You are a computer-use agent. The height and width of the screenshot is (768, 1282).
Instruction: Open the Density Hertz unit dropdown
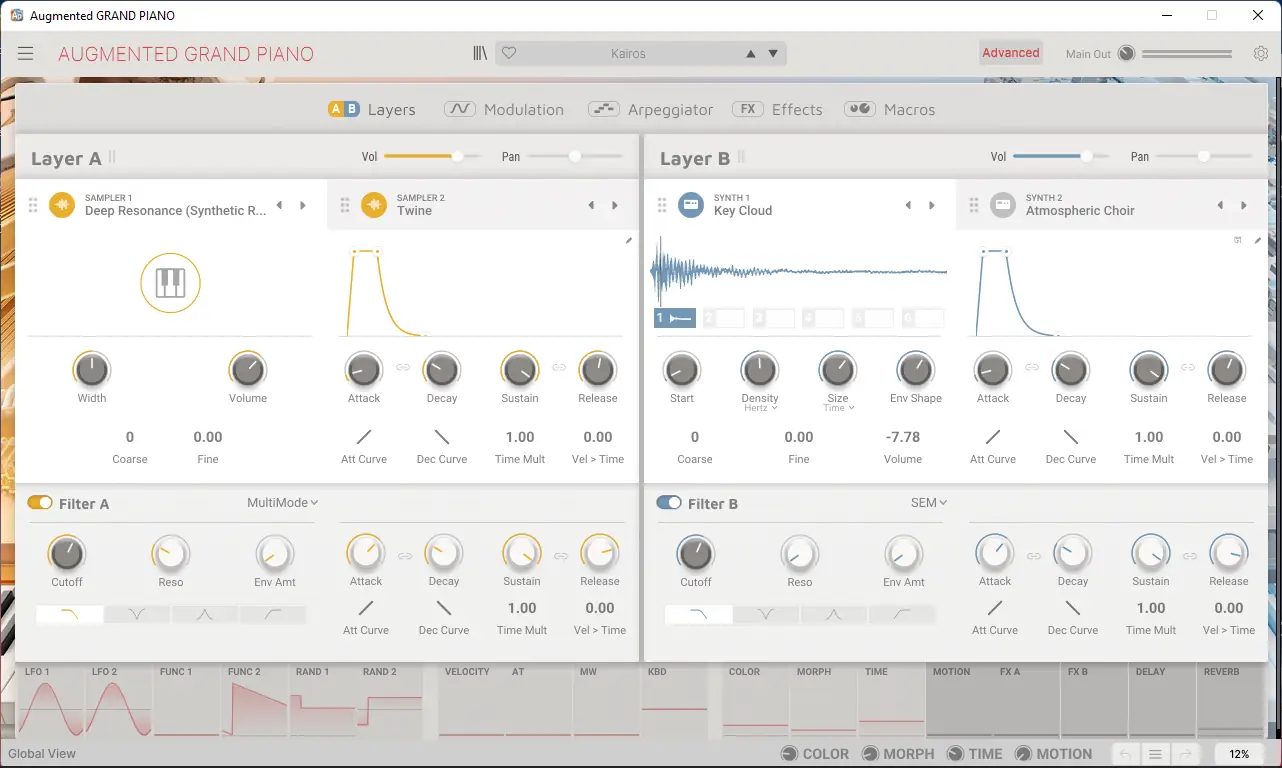(760, 408)
